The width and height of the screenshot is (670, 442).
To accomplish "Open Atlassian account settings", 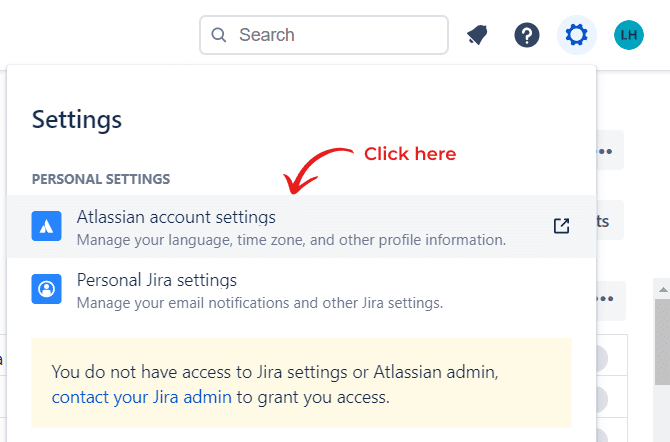I will coord(301,227).
